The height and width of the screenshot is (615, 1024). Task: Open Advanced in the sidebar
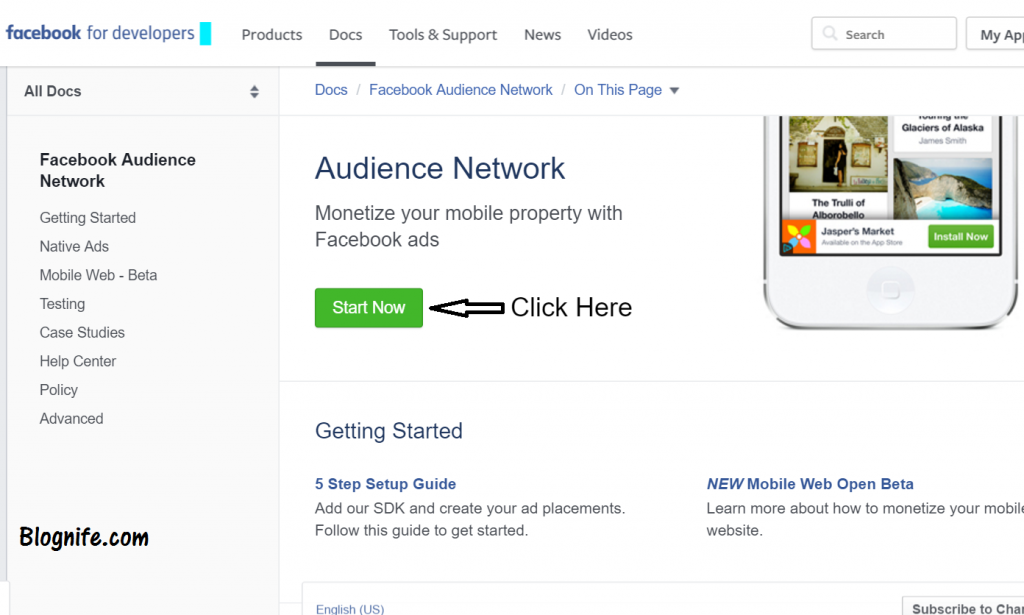[71, 418]
